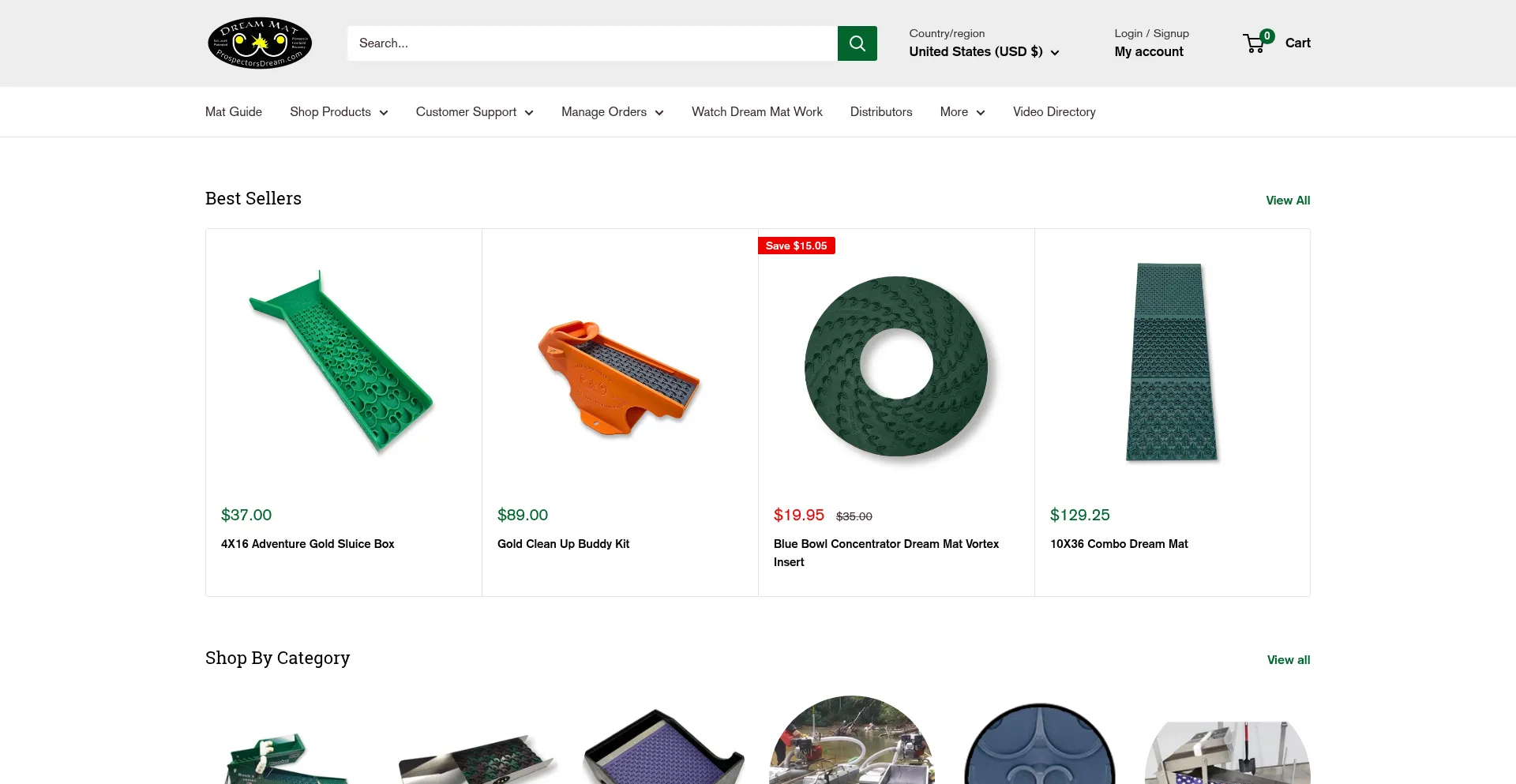Expand the Customer Support menu
The width and height of the screenshot is (1516, 784).
[475, 112]
